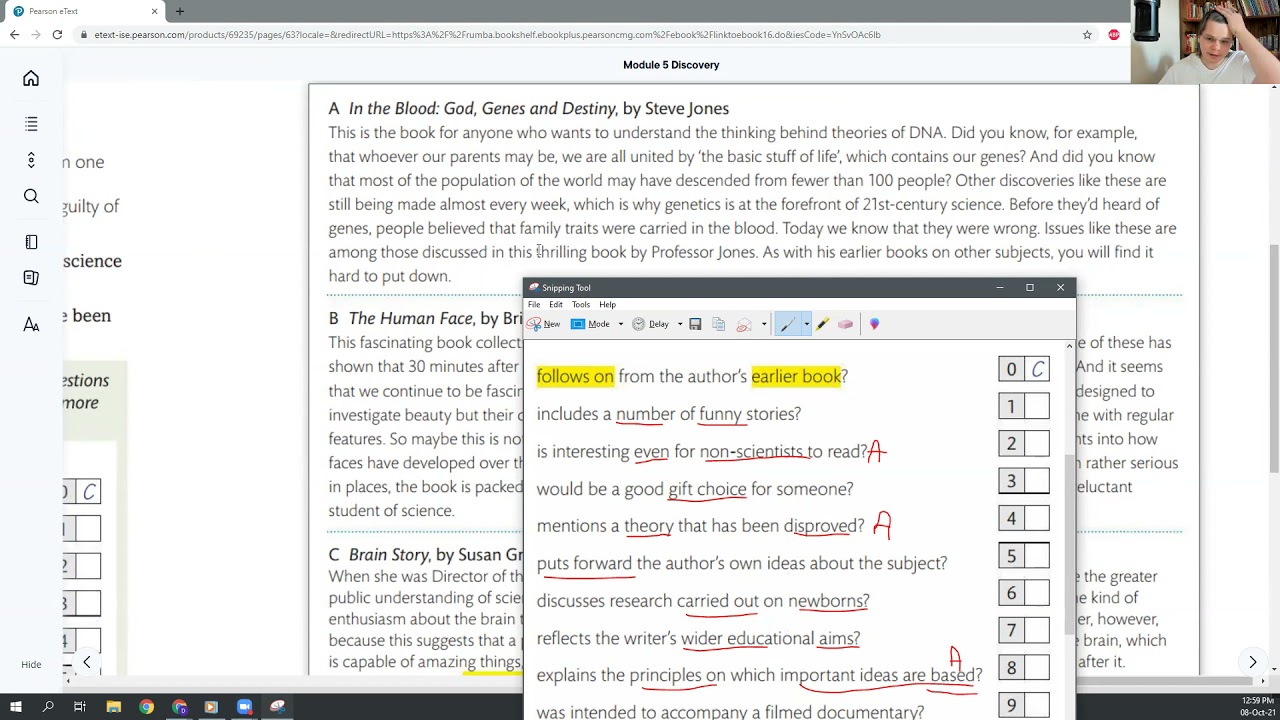Click the browser Back arrow
The image size is (1280, 720).
14,34
